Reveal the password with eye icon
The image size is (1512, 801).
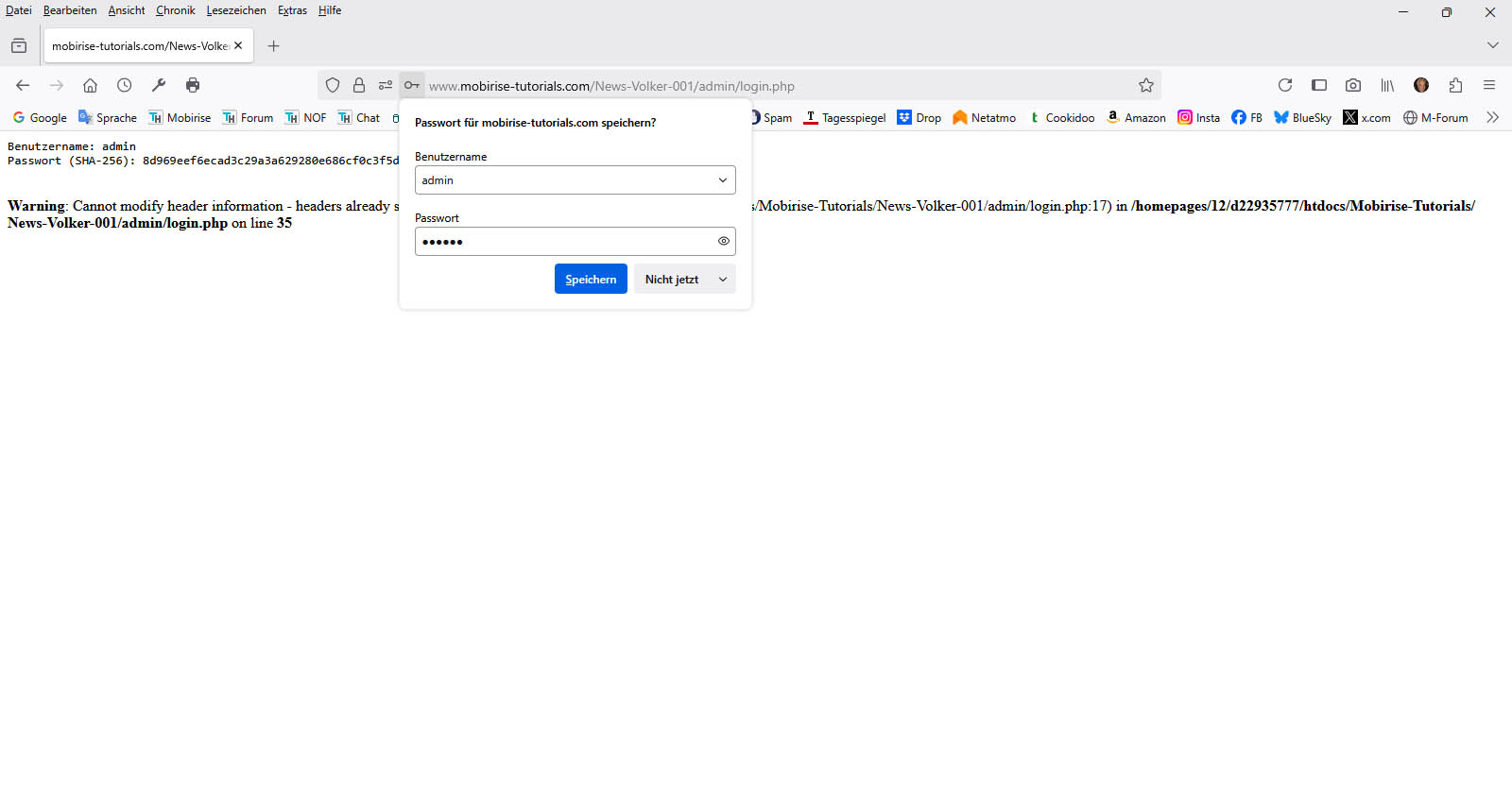coord(724,241)
